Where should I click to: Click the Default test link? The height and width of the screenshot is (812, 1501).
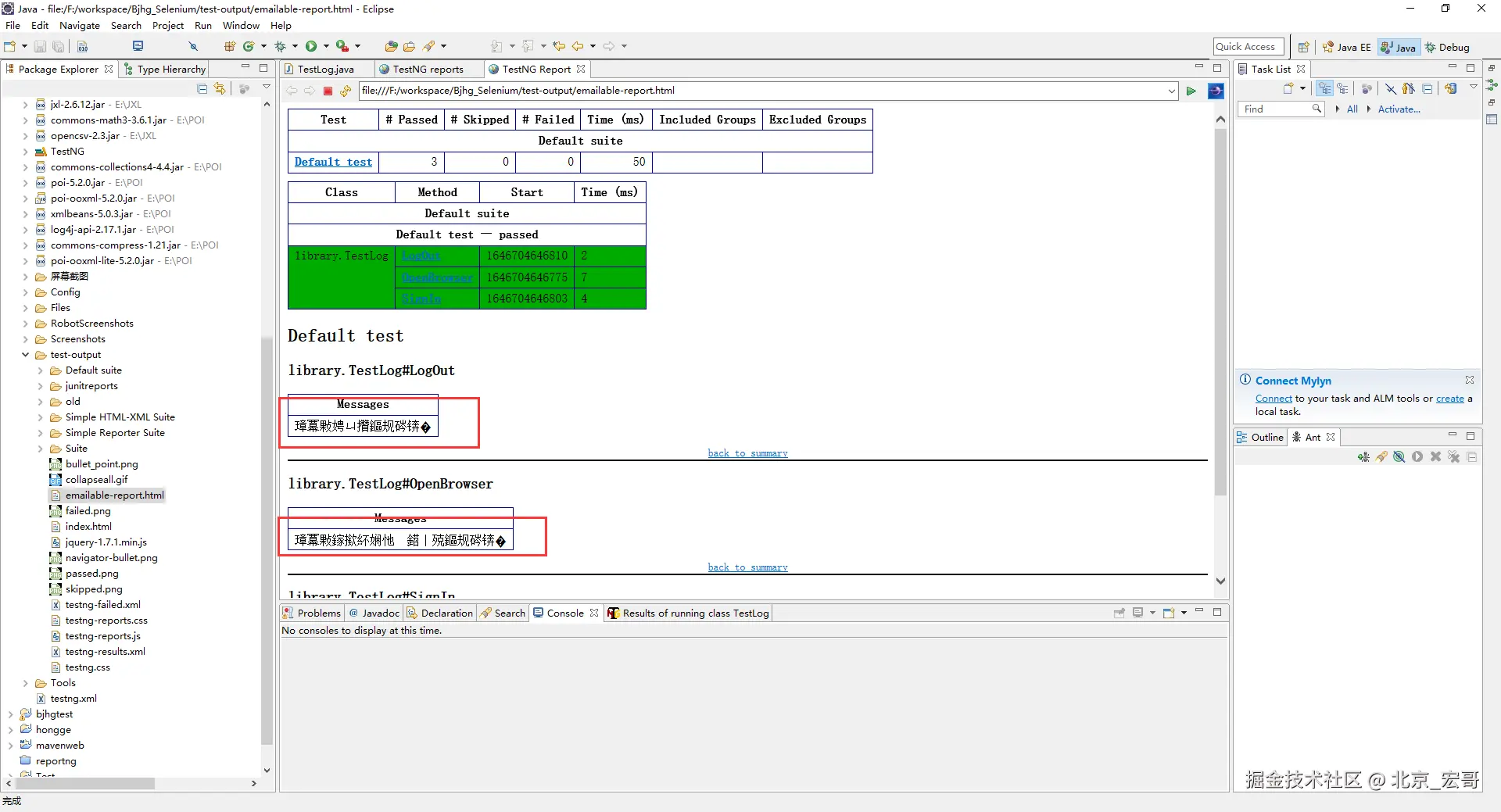(333, 162)
